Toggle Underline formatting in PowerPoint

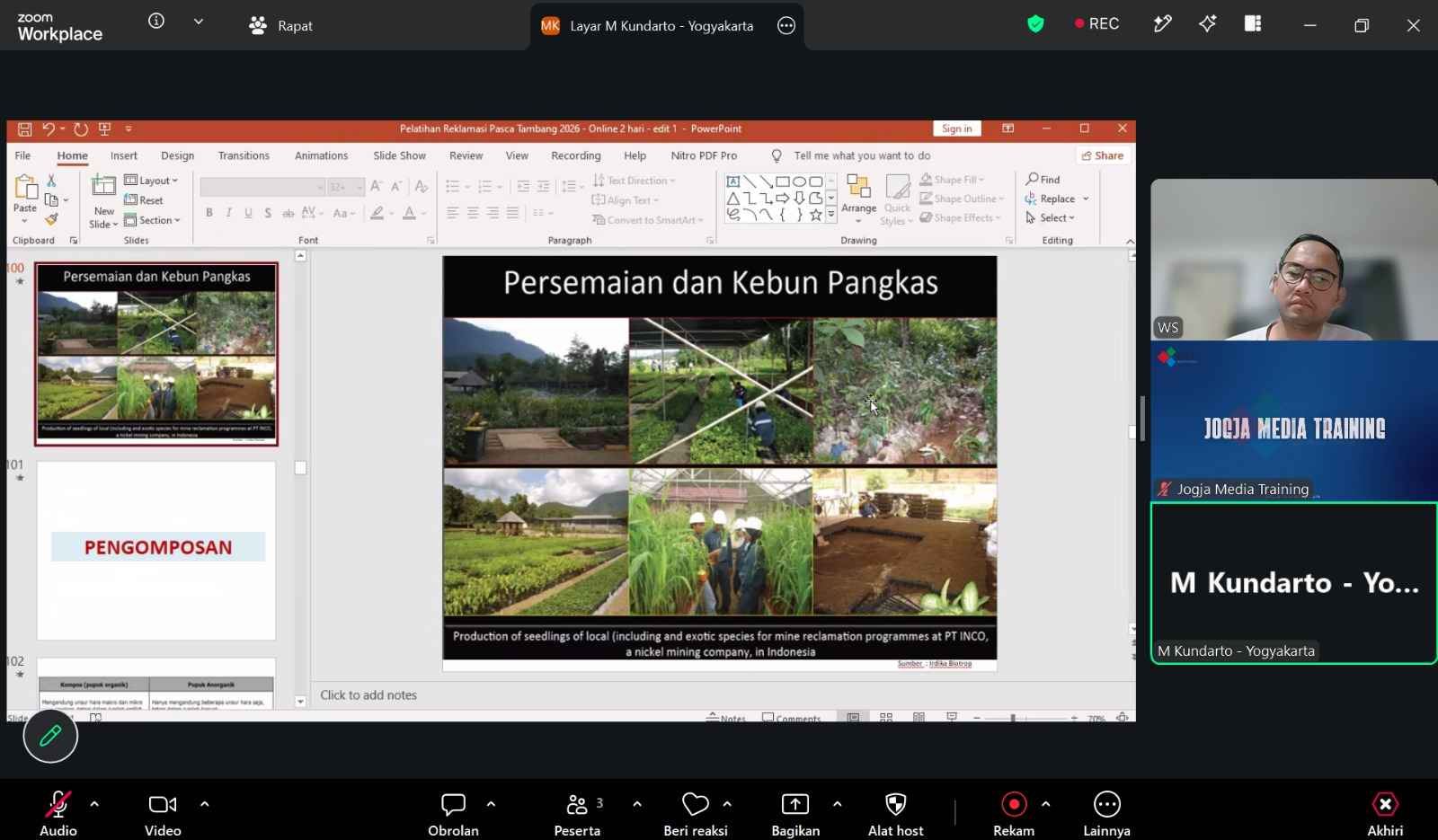coord(248,213)
